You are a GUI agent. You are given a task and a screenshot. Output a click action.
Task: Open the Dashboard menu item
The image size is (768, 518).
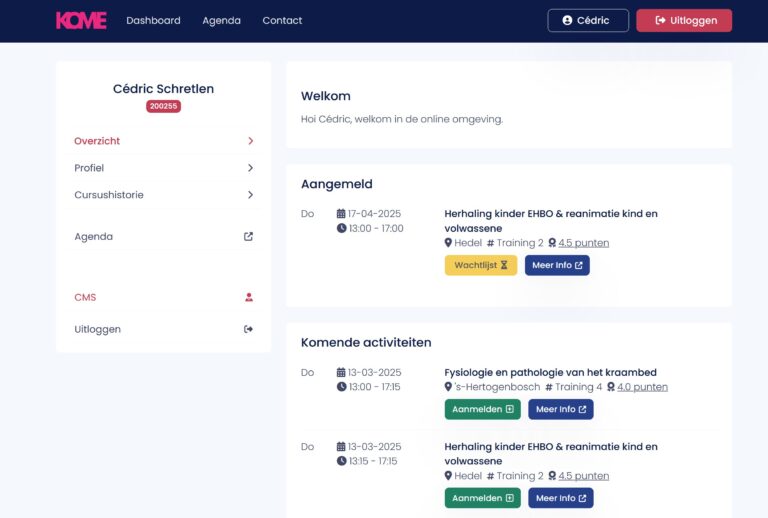tap(153, 21)
